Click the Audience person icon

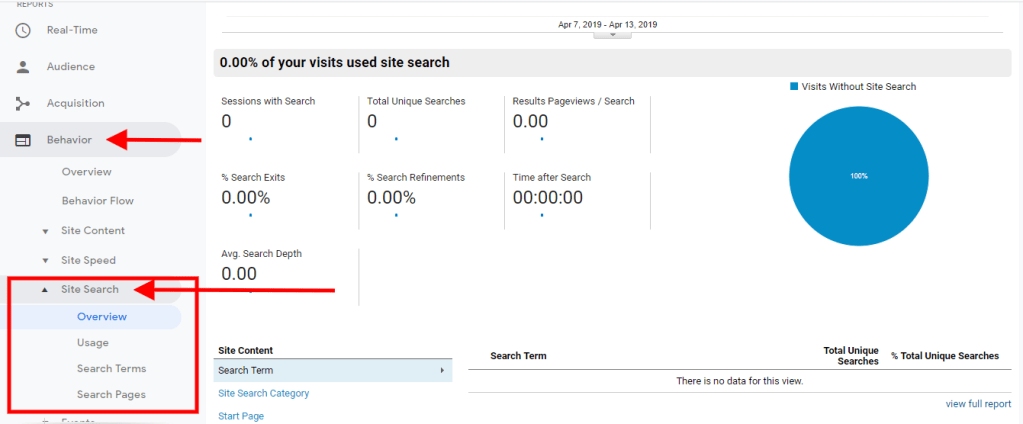(x=23, y=67)
